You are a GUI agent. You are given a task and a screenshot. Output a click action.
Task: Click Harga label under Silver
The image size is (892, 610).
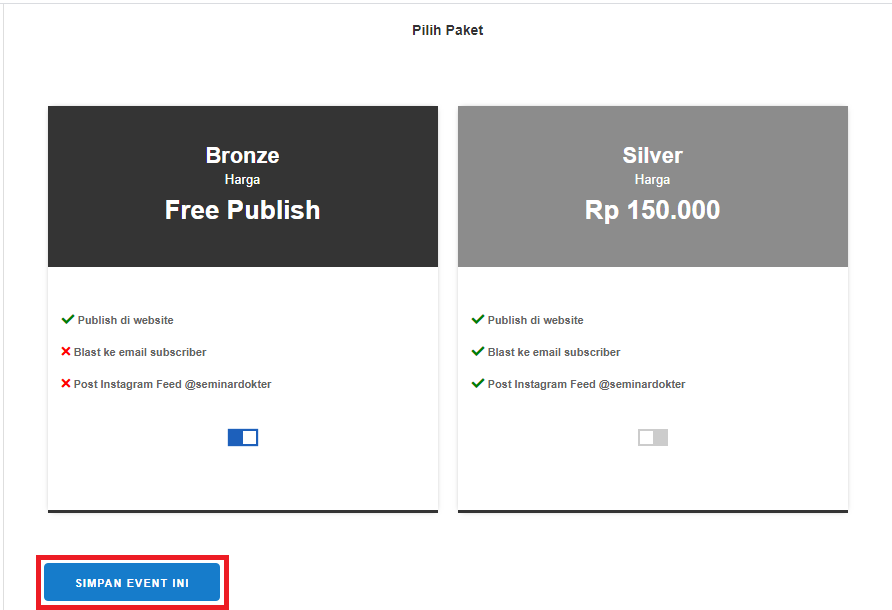pyautogui.click(x=653, y=180)
